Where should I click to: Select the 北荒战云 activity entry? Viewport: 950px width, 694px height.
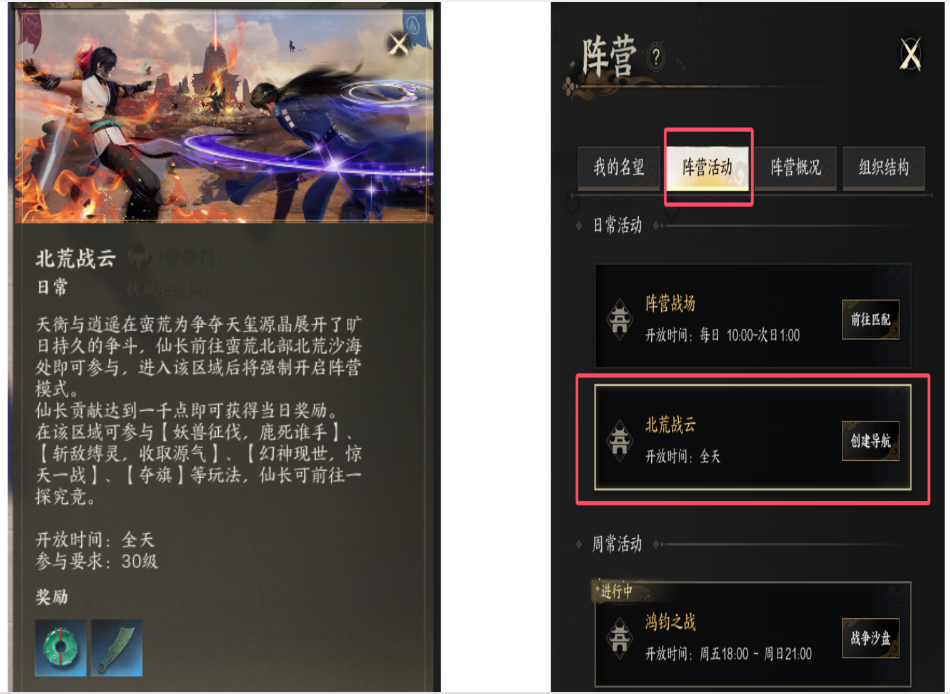(x=753, y=437)
